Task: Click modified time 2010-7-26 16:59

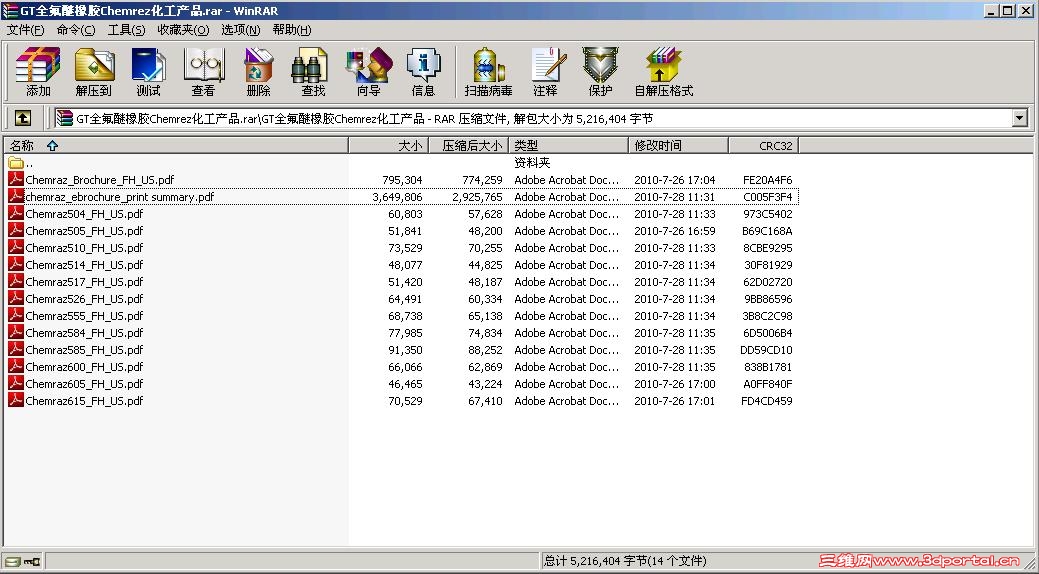Action: coord(675,231)
